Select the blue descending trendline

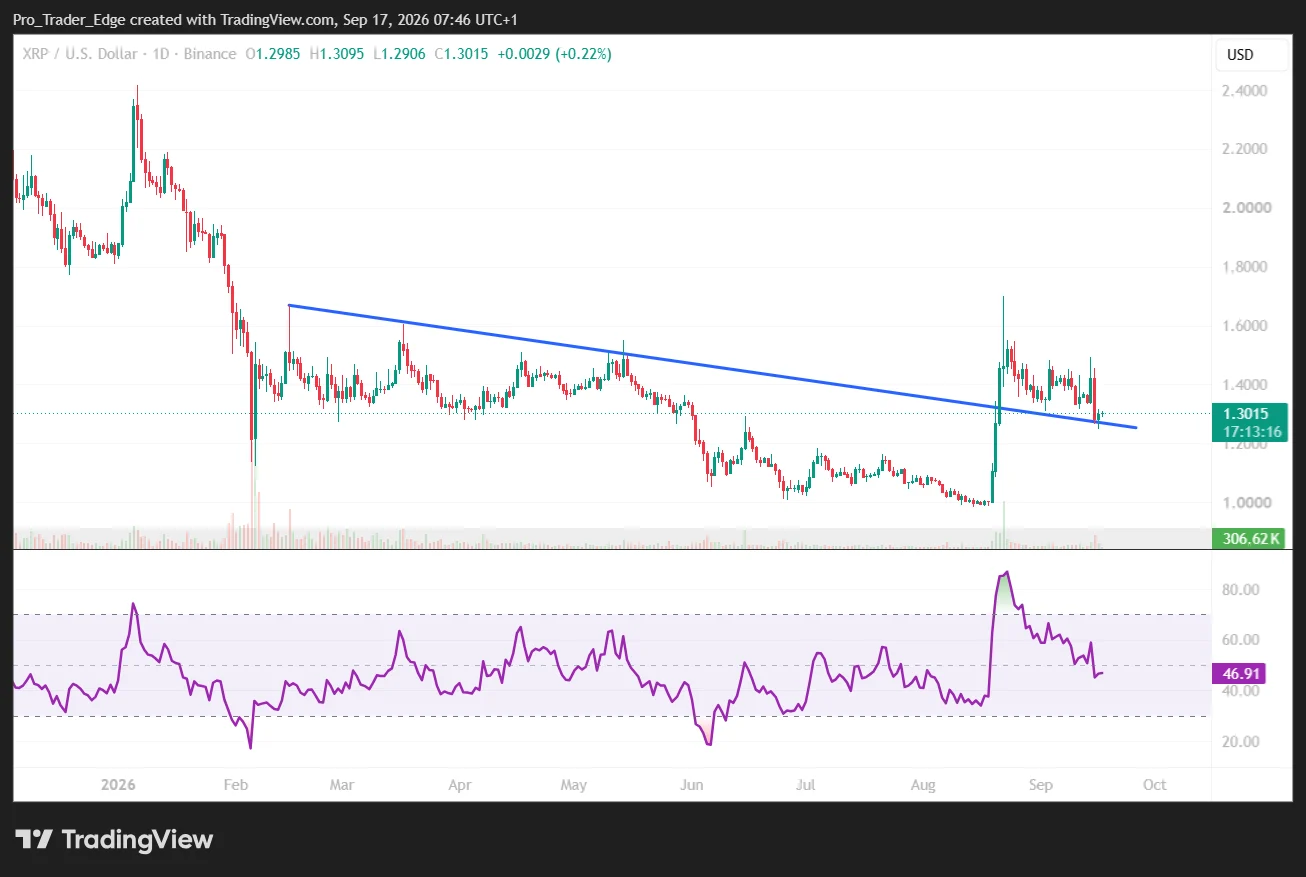tap(712, 366)
